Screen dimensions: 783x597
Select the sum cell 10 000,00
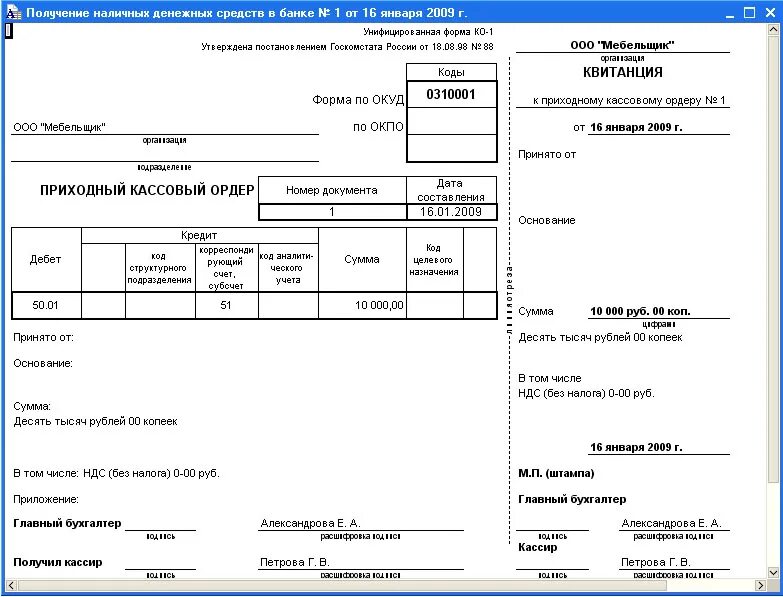[x=362, y=305]
